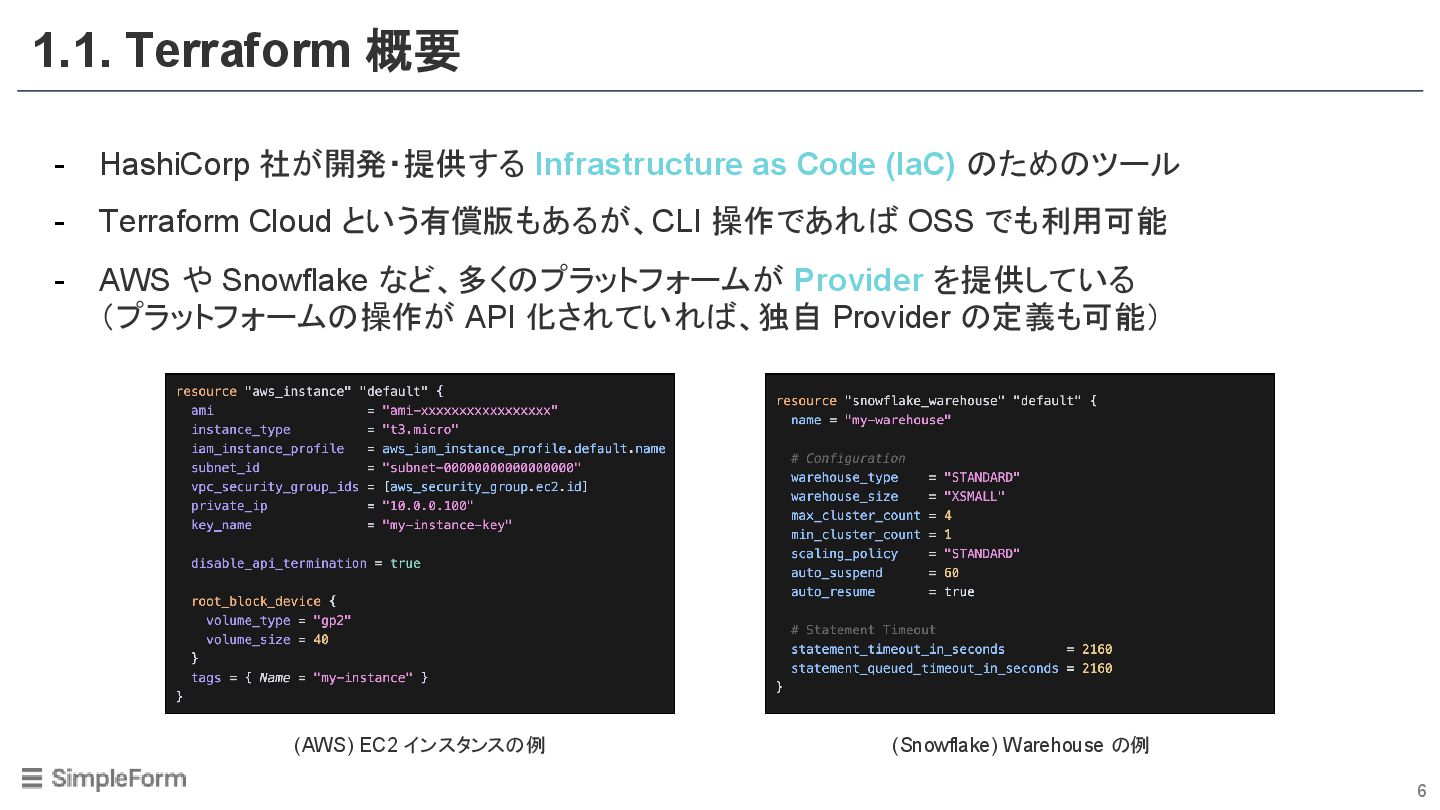The width and height of the screenshot is (1440, 810).
Task: Click the bullet line starting "HashiCorp 社が開発"
Action: (640, 164)
